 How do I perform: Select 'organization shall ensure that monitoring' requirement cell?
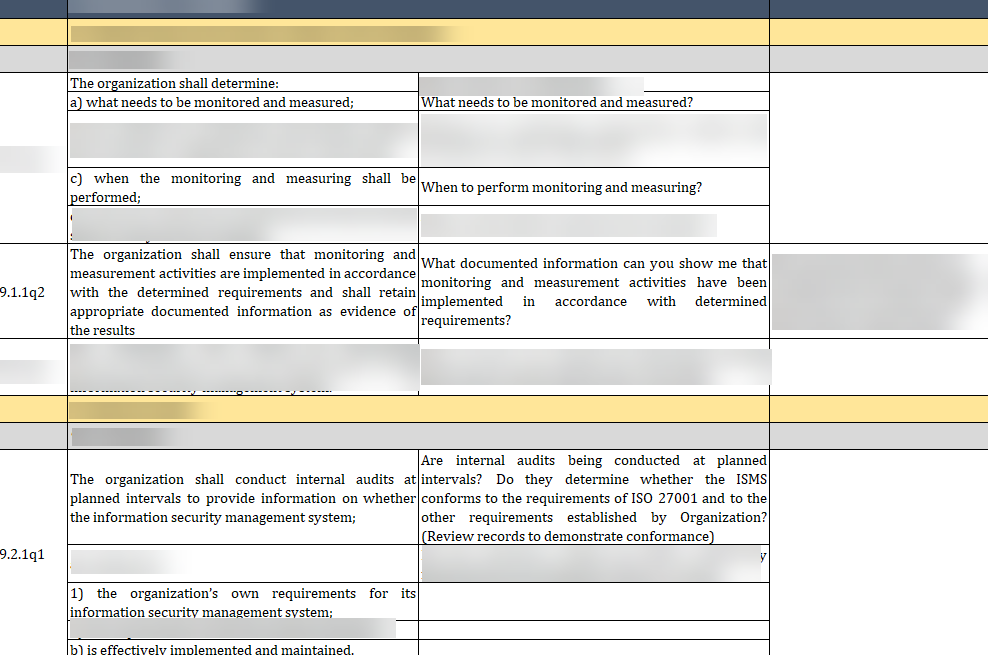[242, 292]
